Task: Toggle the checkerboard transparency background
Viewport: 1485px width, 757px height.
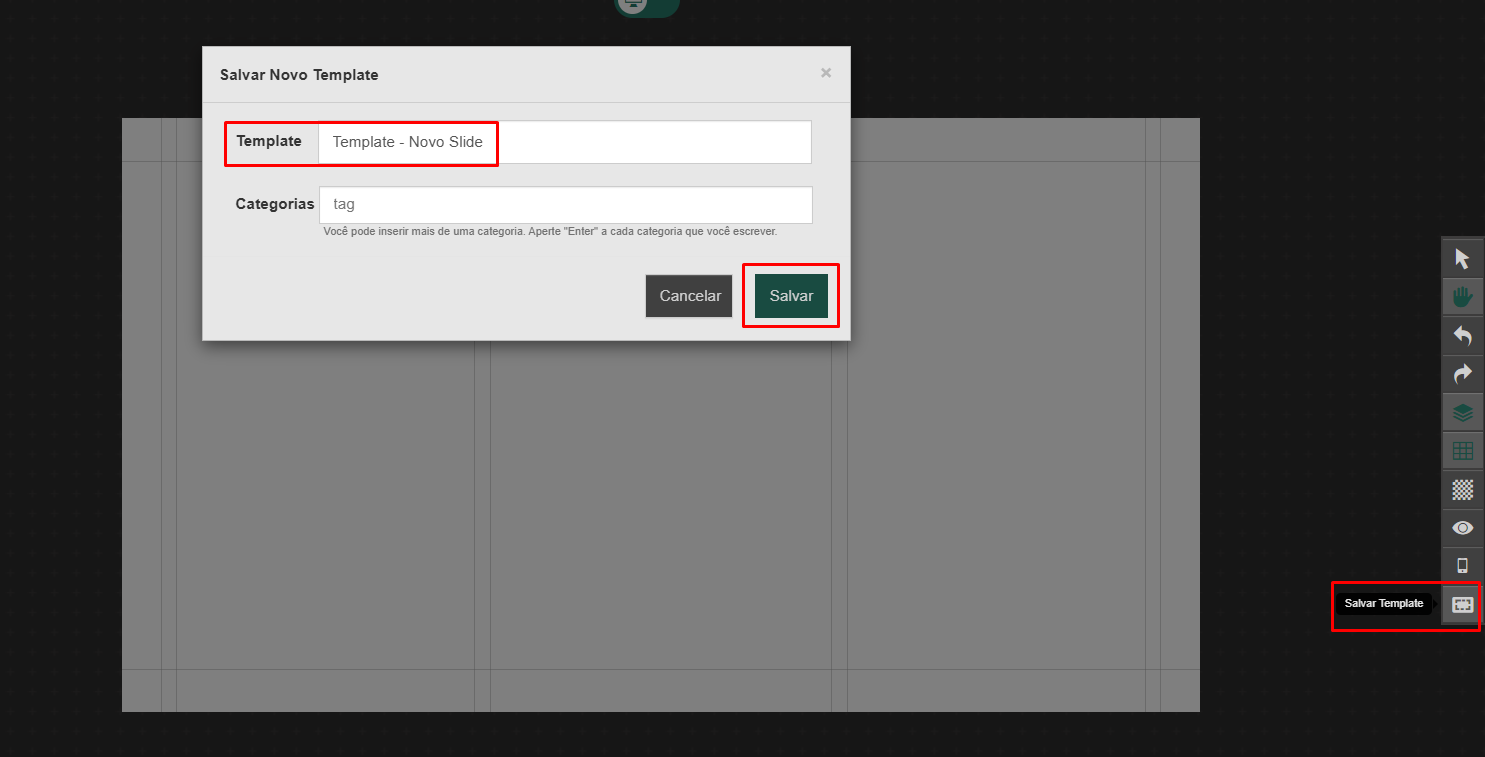Action: tap(1462, 489)
